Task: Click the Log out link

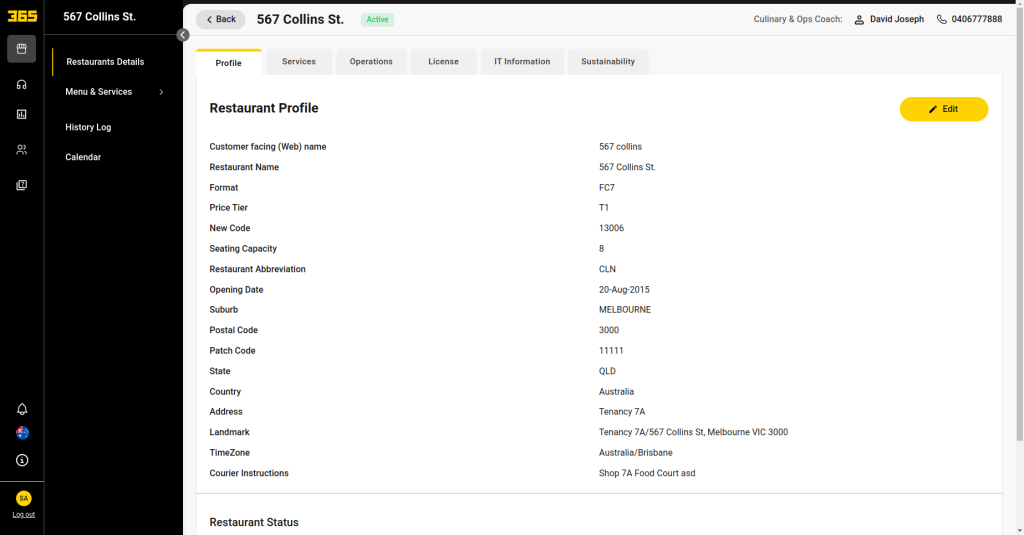Action: [x=24, y=515]
